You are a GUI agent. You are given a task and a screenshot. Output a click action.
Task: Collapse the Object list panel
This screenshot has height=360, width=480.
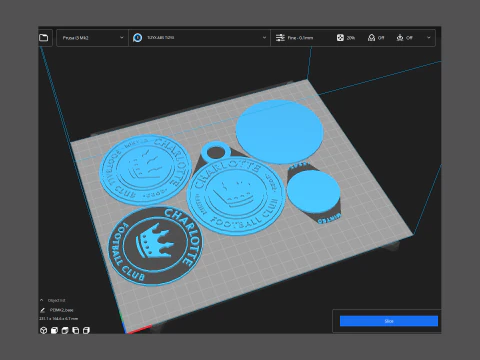click(42, 300)
